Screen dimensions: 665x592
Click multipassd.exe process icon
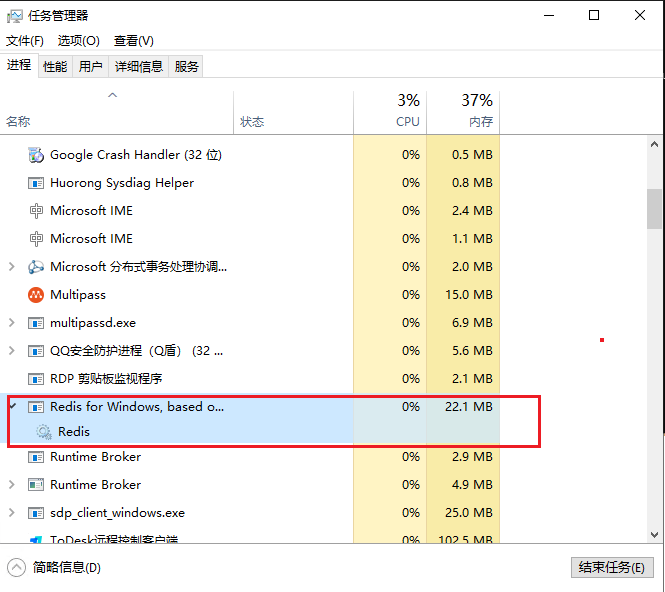[x=36, y=323]
